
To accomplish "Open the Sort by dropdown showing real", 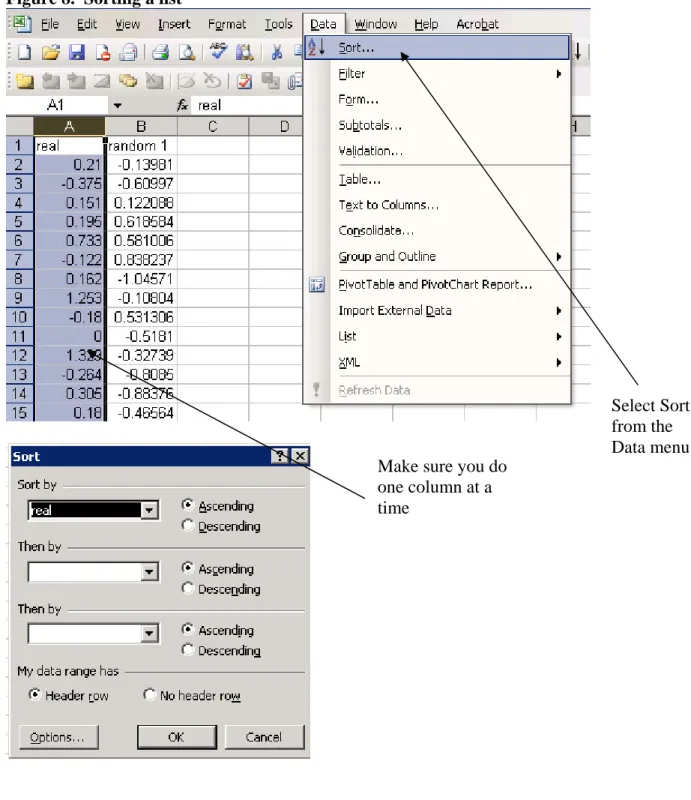I will (149, 510).
